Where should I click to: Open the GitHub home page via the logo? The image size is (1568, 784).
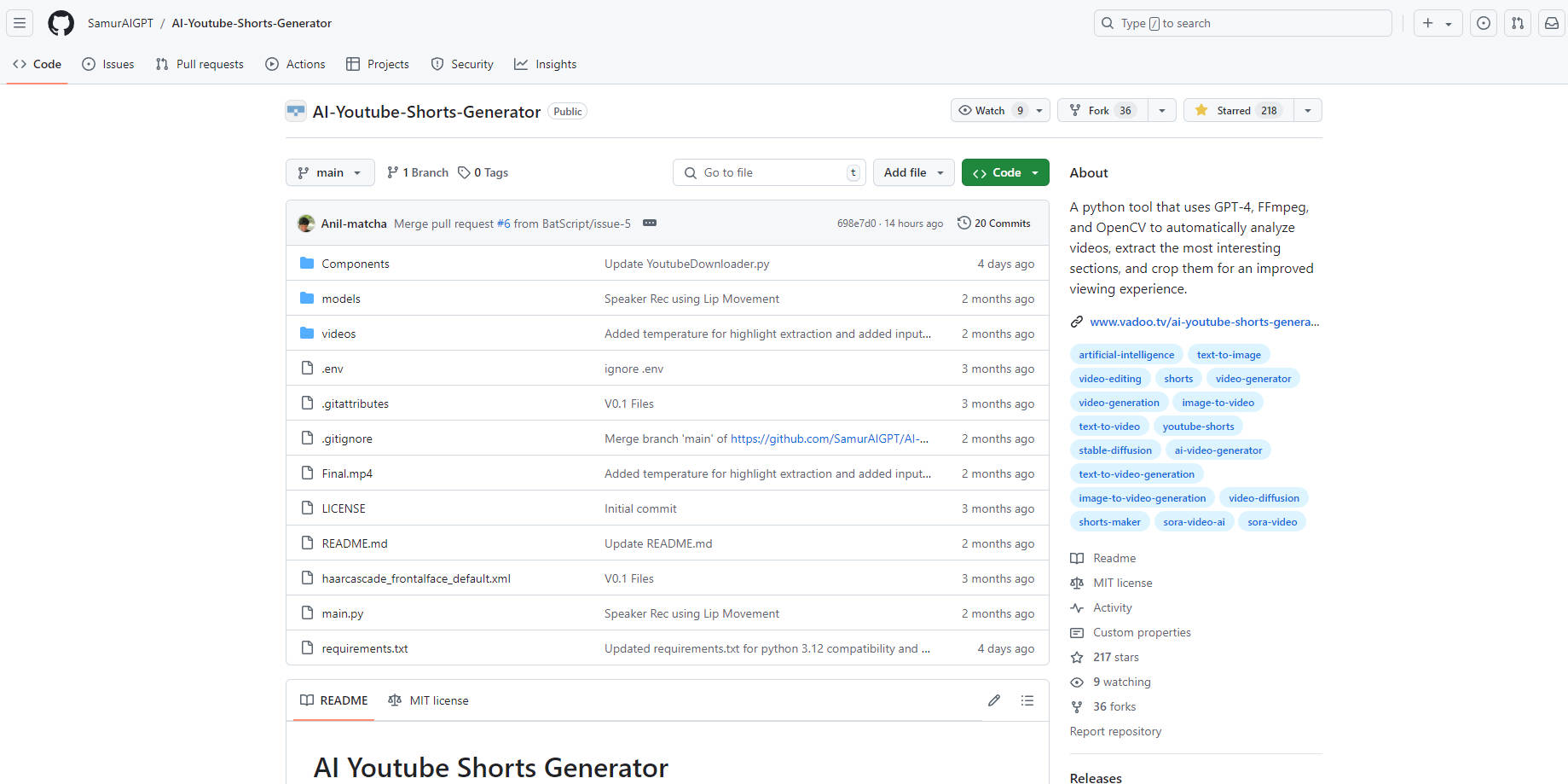(60, 23)
